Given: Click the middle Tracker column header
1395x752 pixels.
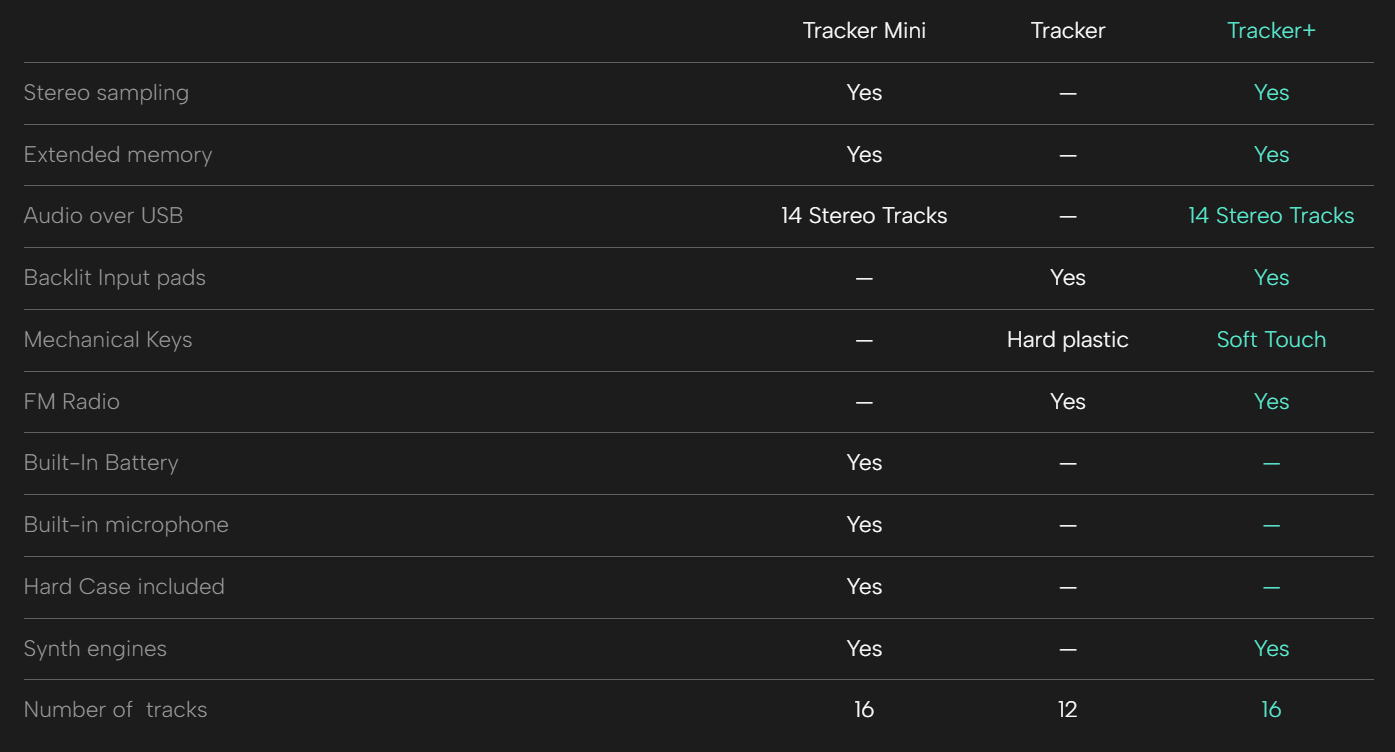Looking at the screenshot, I should tap(1067, 31).
